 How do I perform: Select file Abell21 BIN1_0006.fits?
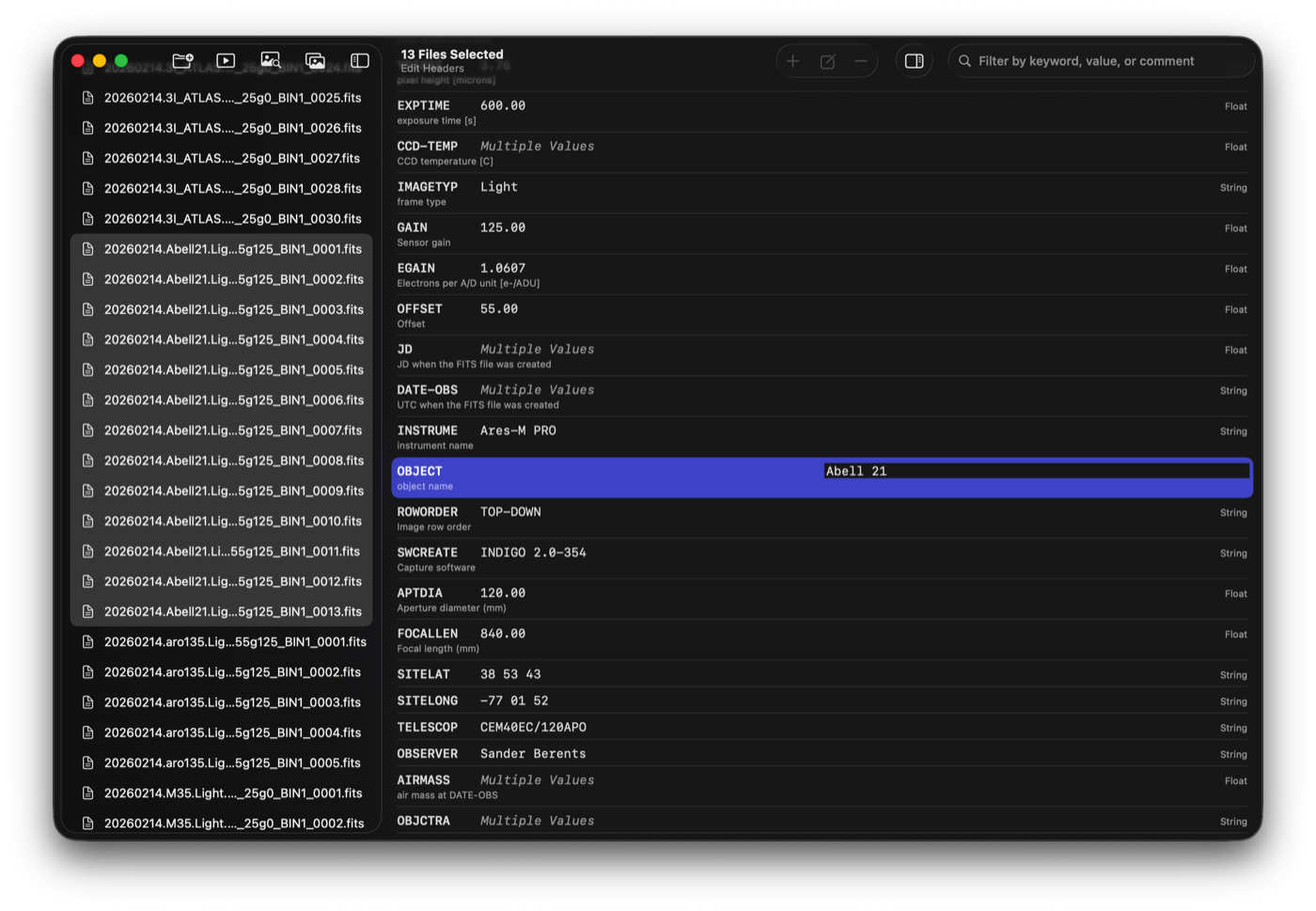[x=222, y=400]
